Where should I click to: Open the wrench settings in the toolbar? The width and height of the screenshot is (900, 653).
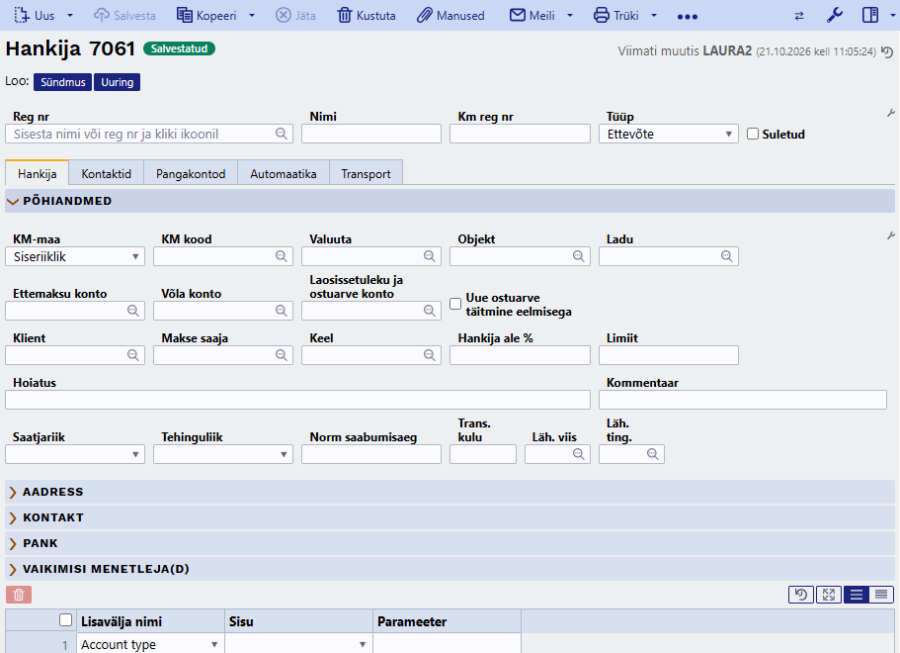pos(835,15)
